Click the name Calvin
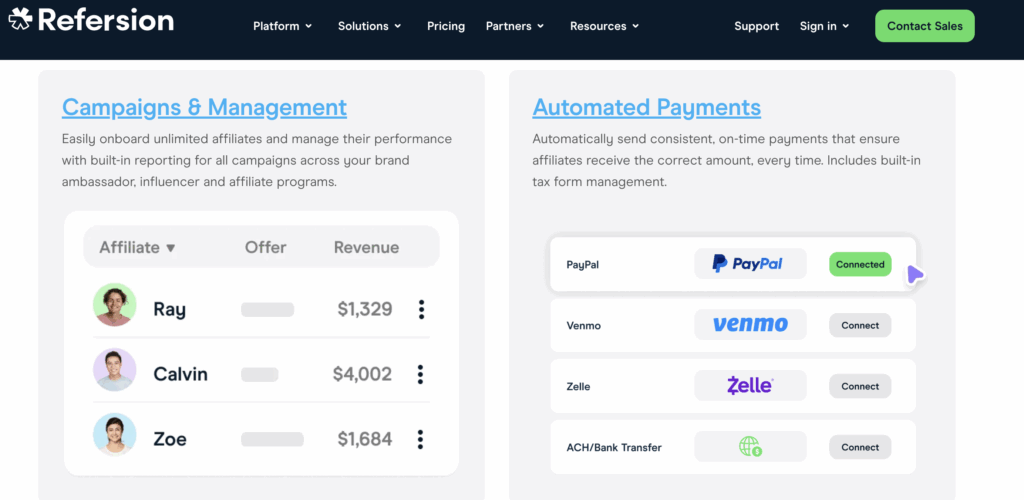Image resolution: width=1024 pixels, height=500 pixels. 181,374
